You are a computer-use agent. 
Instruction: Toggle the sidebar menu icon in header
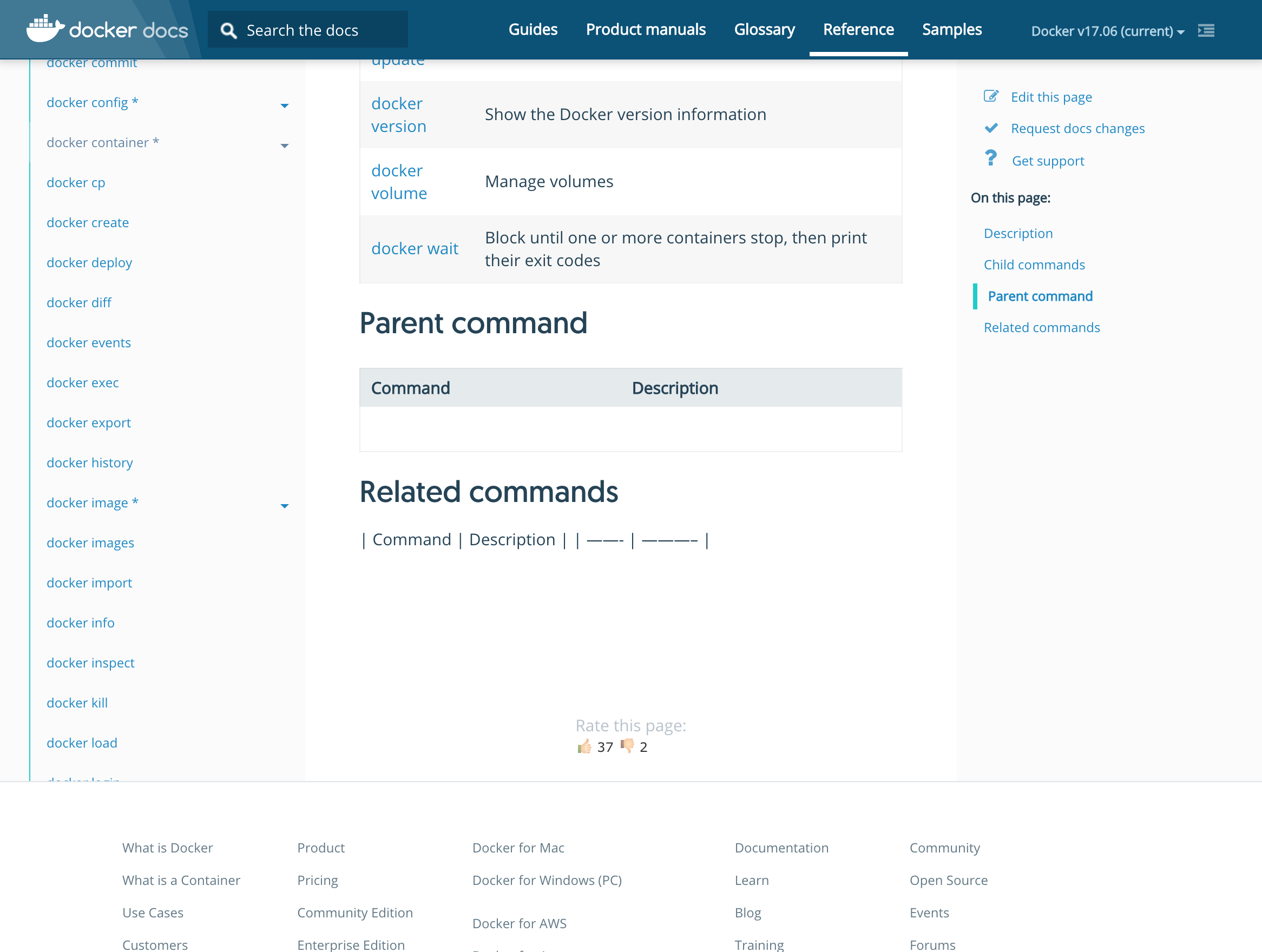1206,30
